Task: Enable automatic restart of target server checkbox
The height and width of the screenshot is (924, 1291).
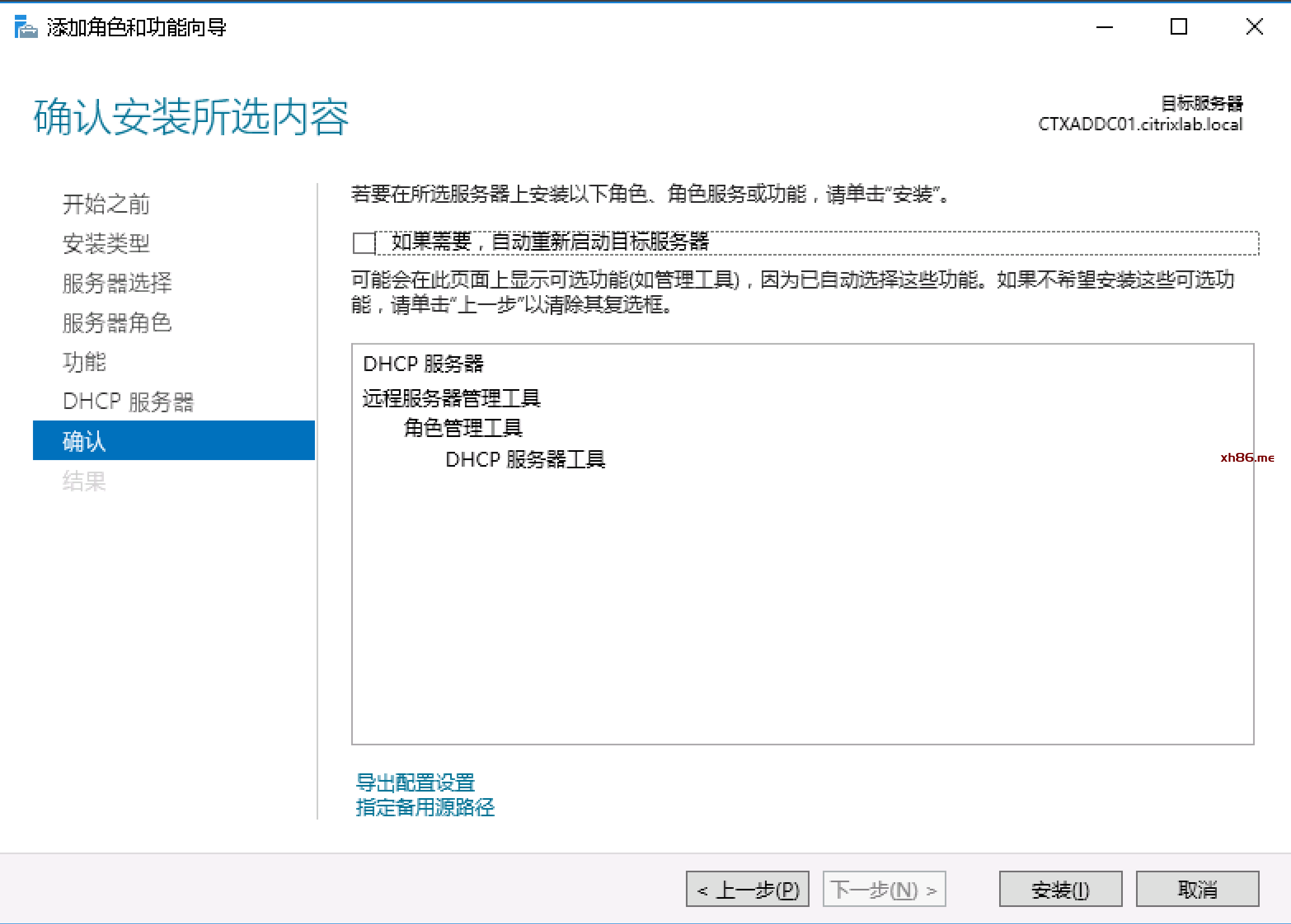Action: (x=364, y=243)
